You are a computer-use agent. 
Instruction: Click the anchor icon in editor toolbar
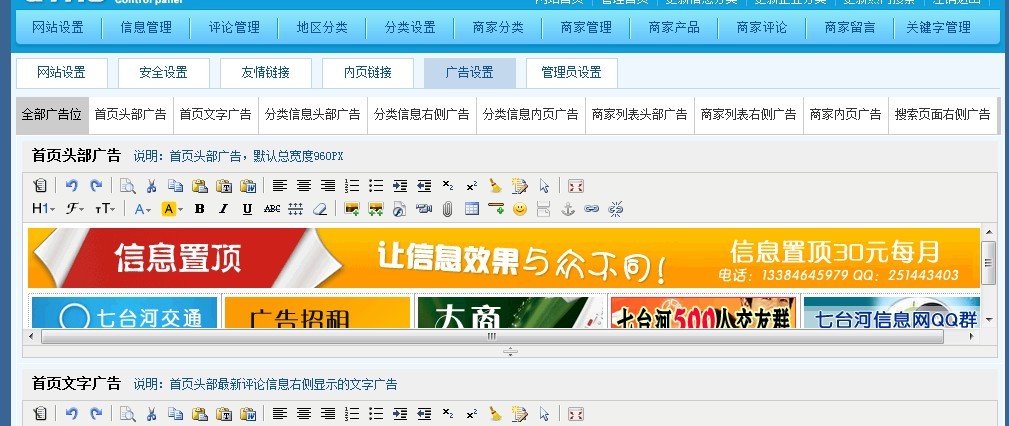567,209
